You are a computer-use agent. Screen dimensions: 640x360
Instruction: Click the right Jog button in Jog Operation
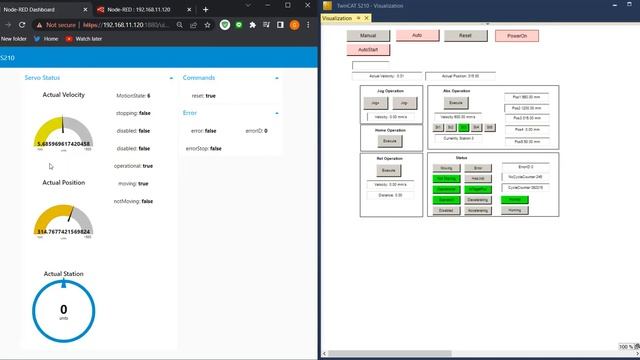click(x=404, y=103)
